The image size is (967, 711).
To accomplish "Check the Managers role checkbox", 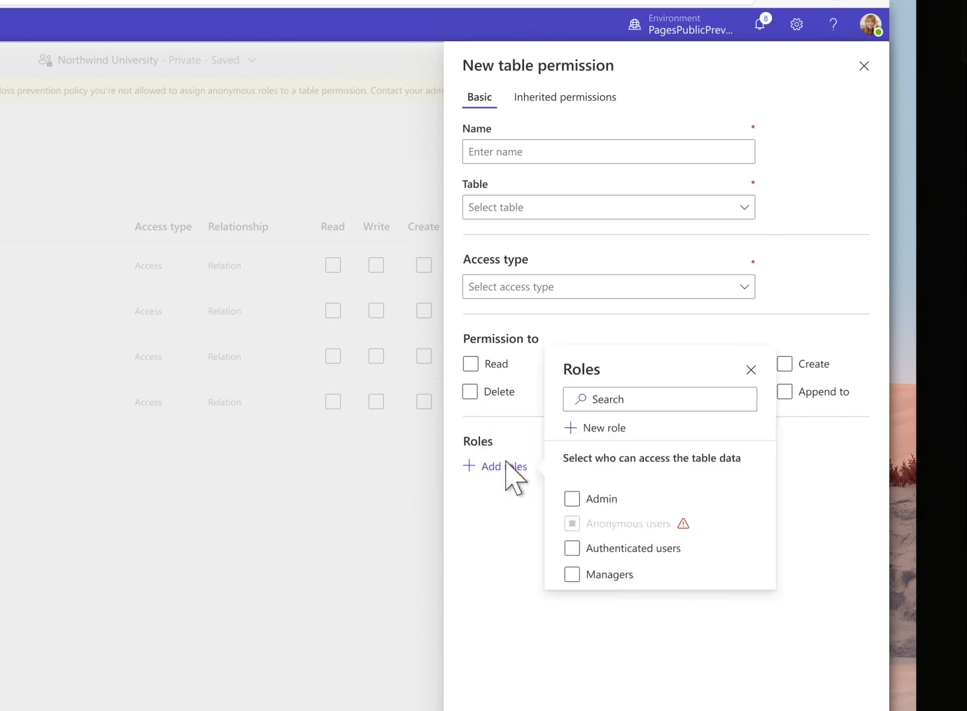I will pos(572,574).
